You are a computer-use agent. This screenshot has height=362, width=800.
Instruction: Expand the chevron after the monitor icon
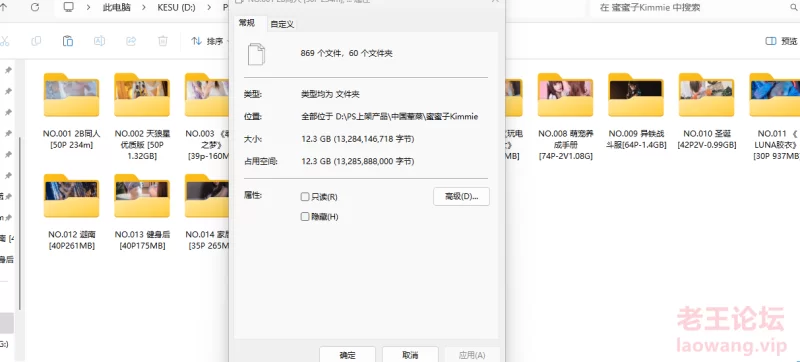click(88, 8)
